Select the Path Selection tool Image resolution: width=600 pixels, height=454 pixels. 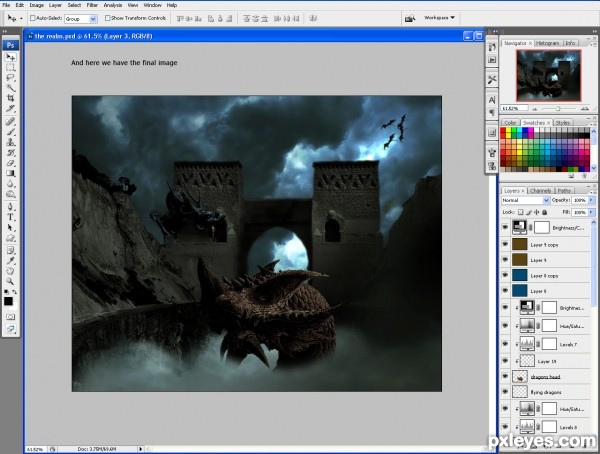(10, 228)
